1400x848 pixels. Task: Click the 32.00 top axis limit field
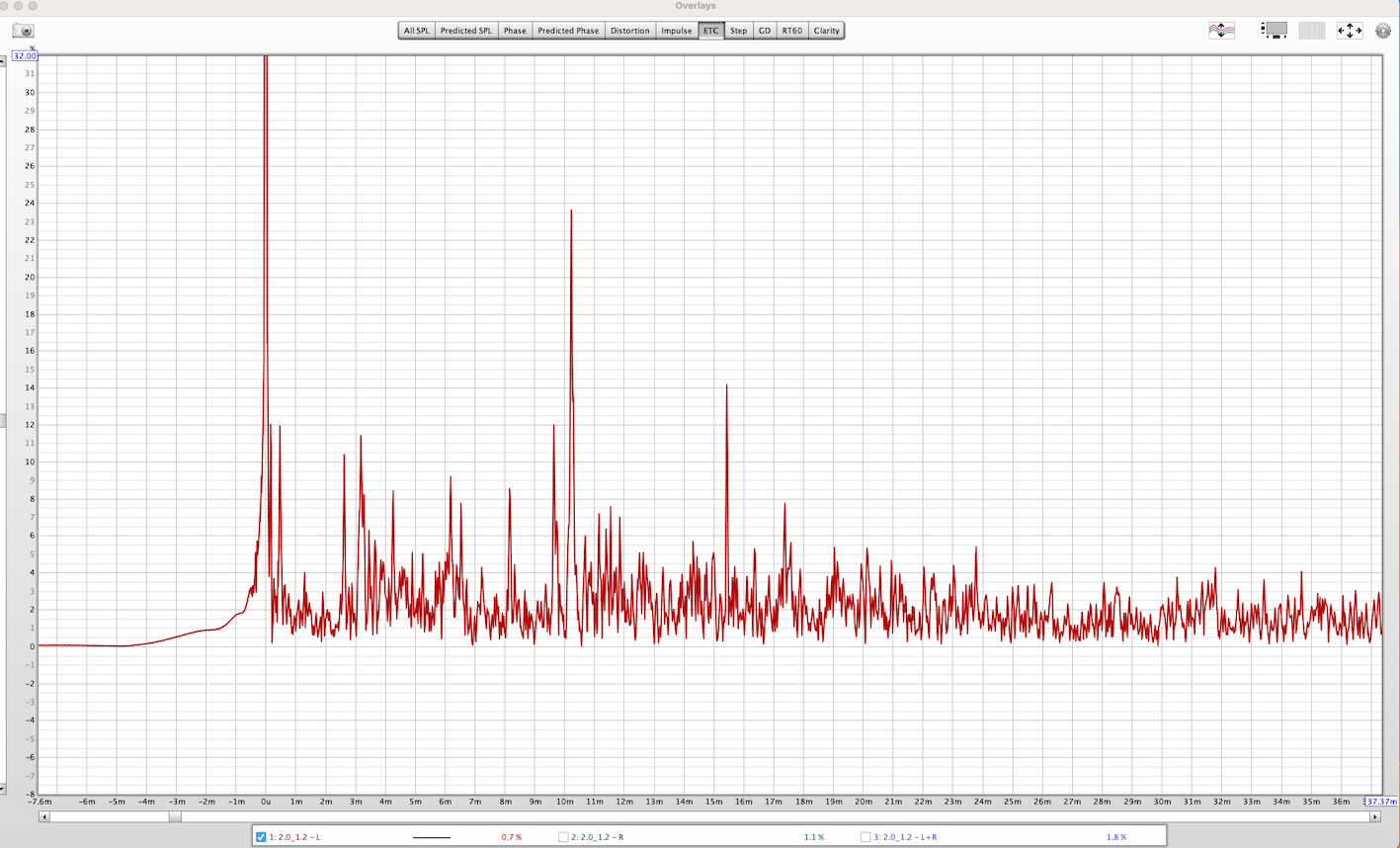coord(24,56)
